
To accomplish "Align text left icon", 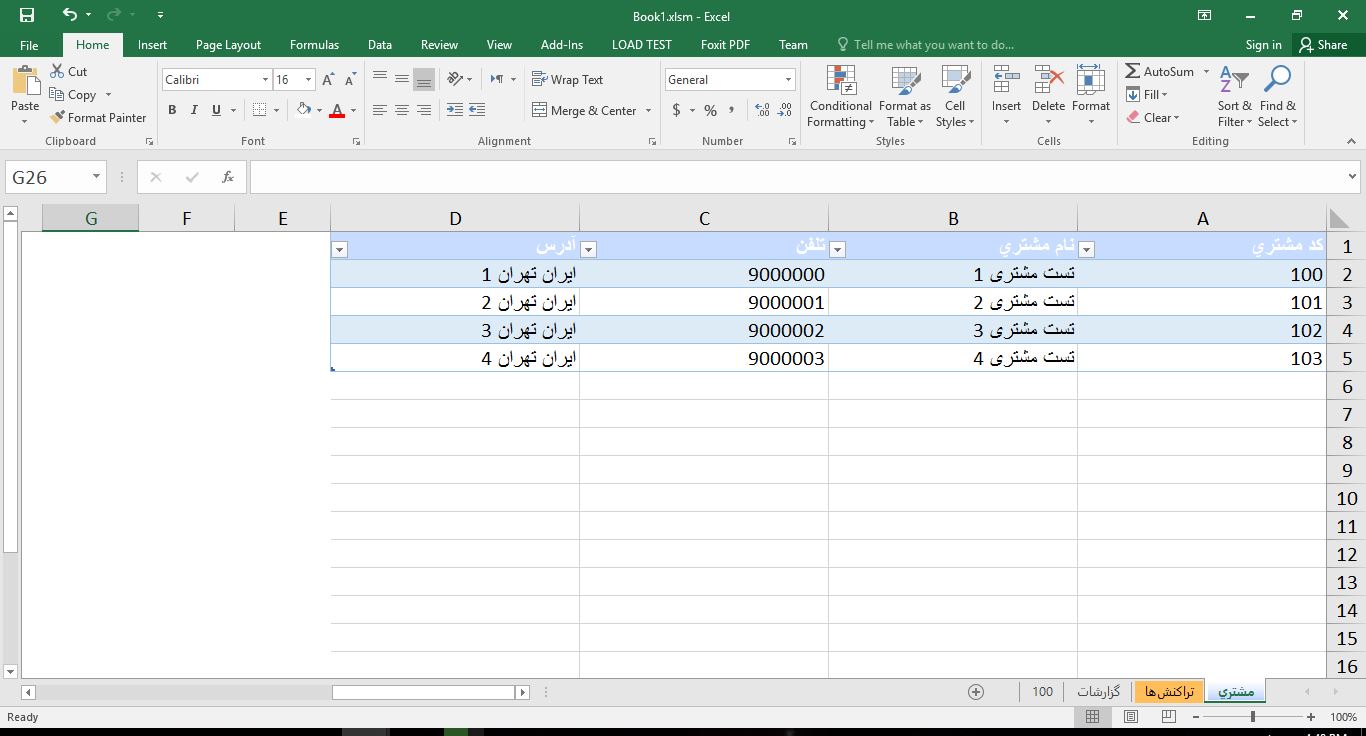I will pos(379,110).
